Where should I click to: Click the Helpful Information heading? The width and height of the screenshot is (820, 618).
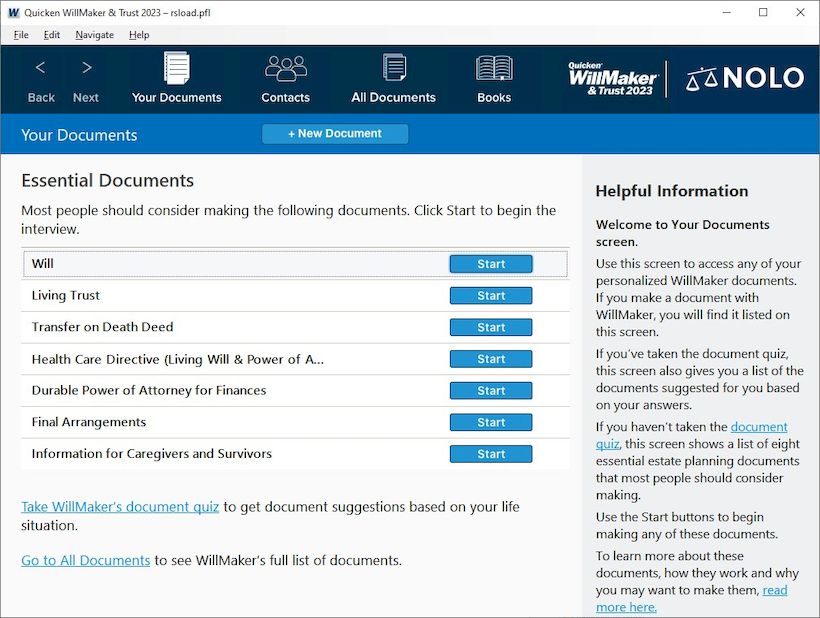pyautogui.click(x=671, y=191)
